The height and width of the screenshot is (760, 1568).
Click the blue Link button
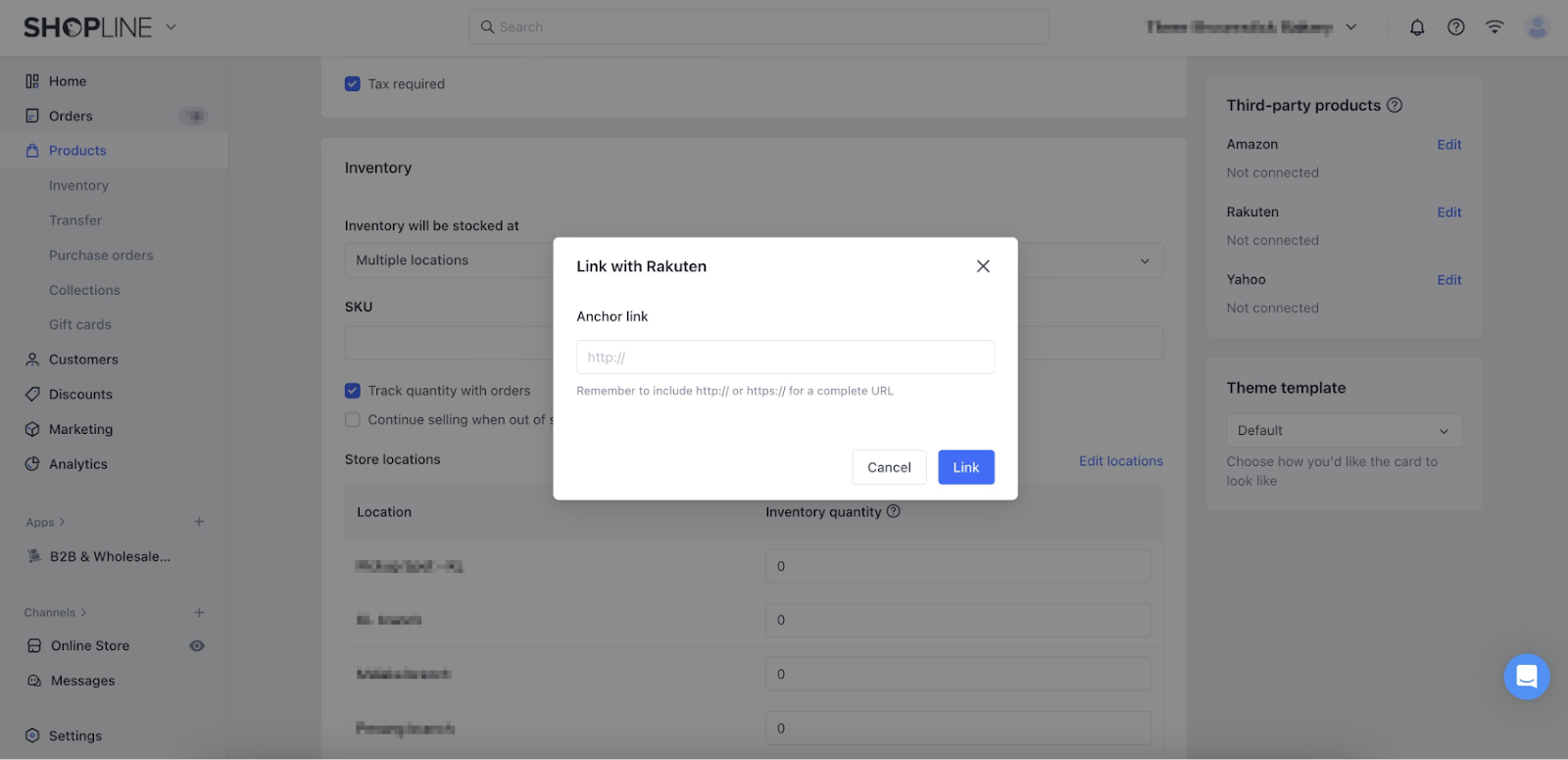pos(965,467)
